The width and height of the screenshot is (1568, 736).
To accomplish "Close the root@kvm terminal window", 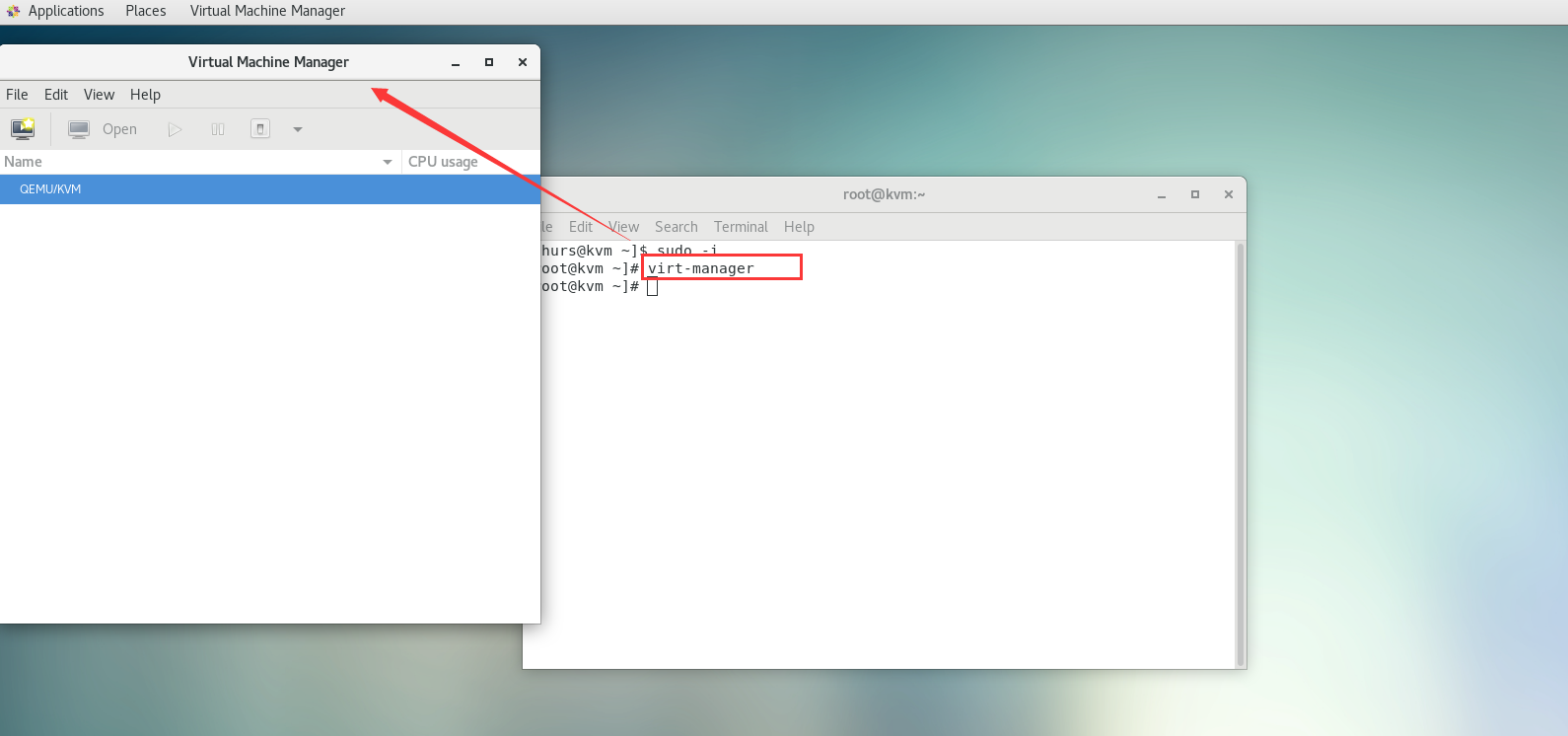I will pos(1229,194).
